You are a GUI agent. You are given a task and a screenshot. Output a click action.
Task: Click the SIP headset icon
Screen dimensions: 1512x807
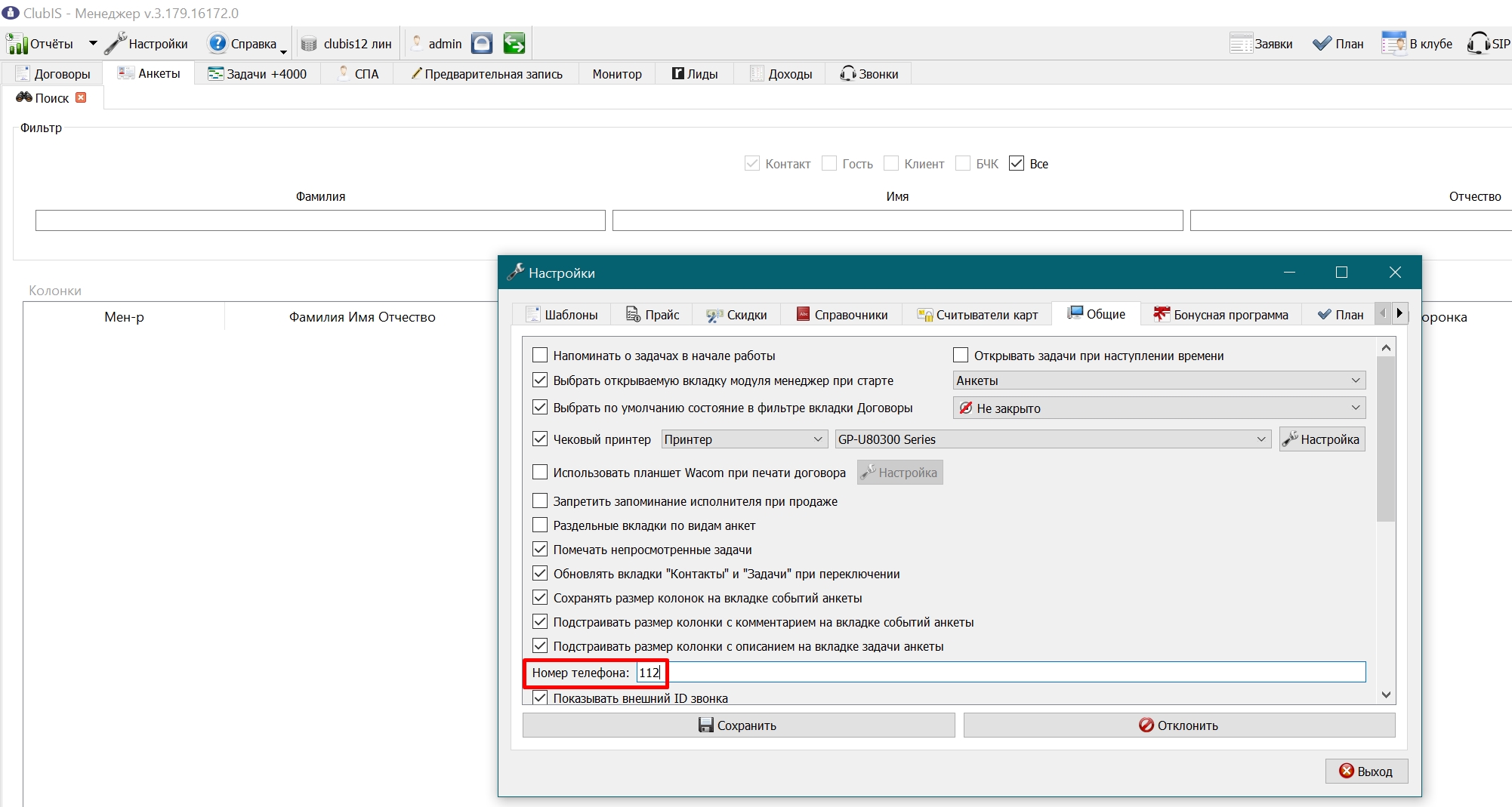point(1478,43)
